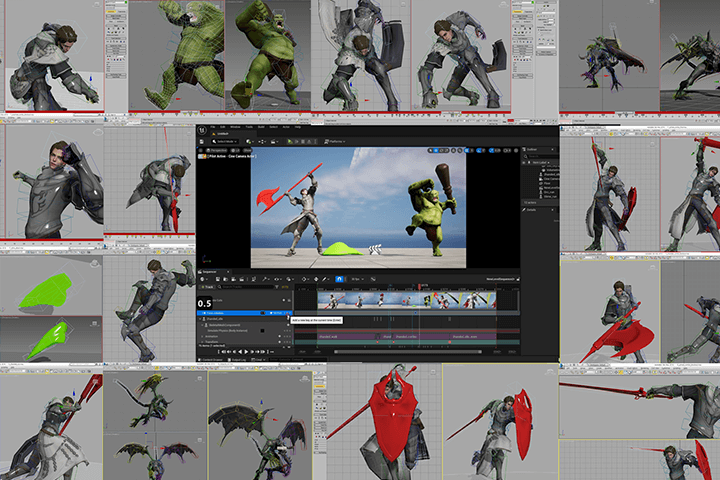The width and height of the screenshot is (720, 480).
Task: Toggle the sequence lock icon
Action: click(518, 279)
